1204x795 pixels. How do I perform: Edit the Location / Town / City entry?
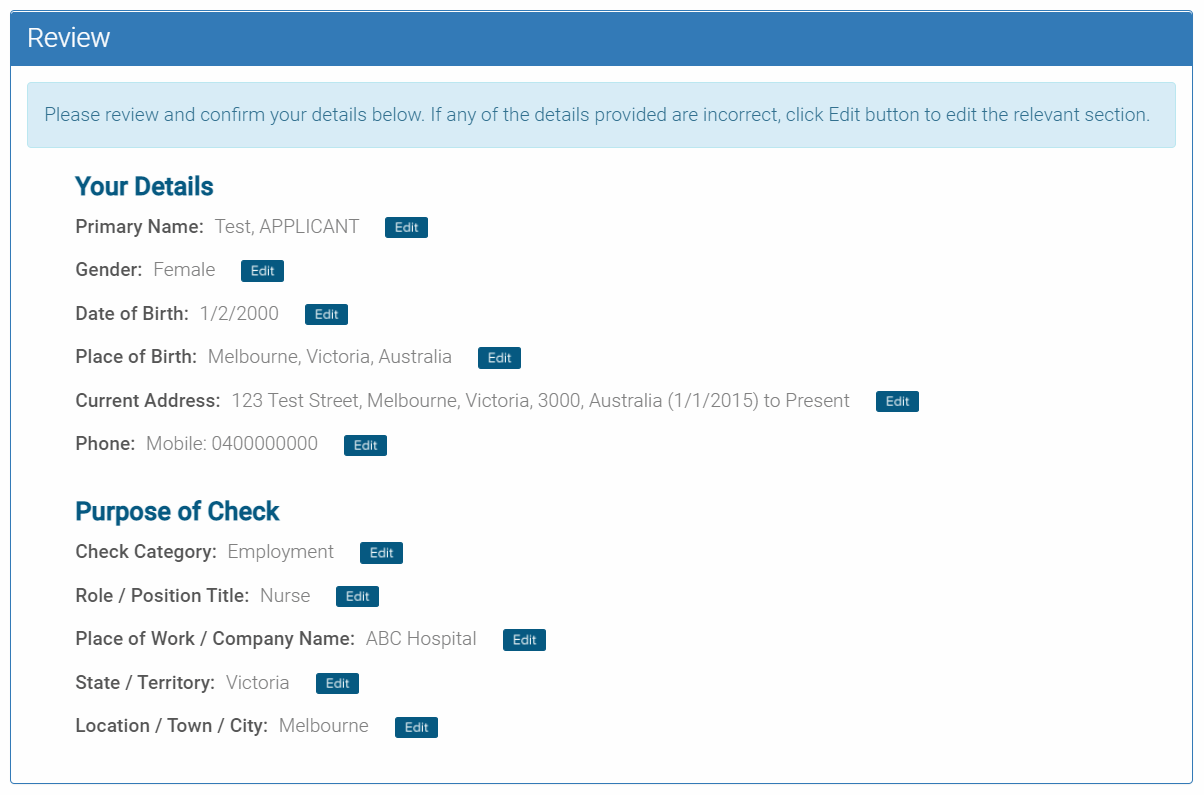[416, 727]
